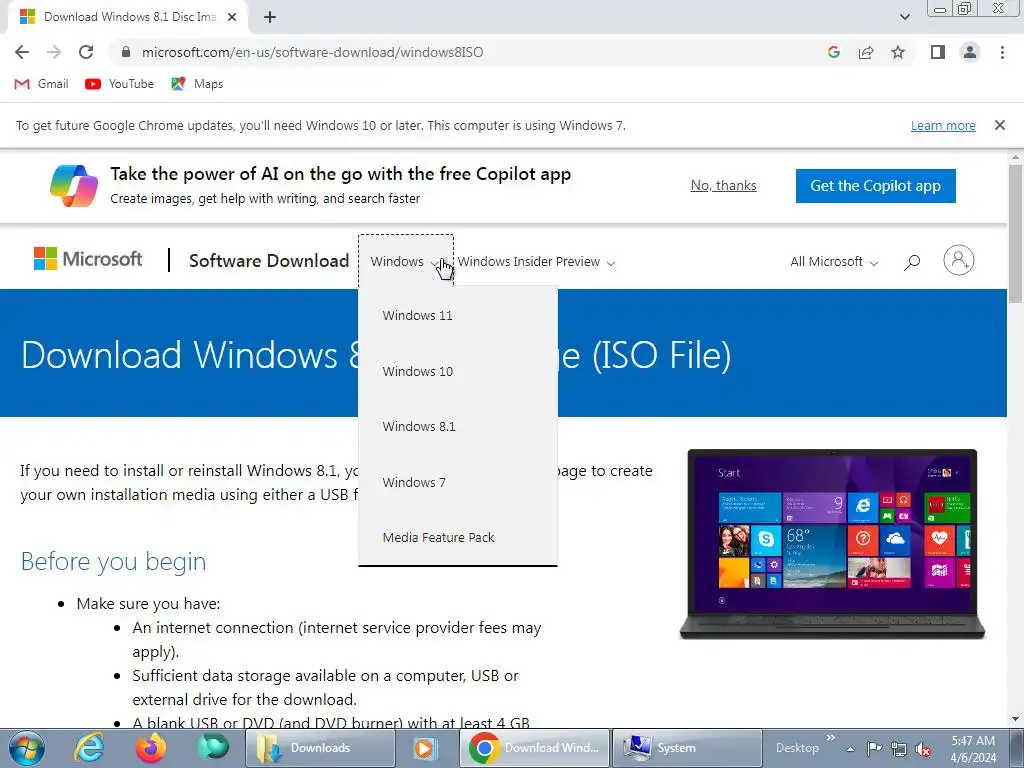Open the System taskbar window
Viewport: 1024px width, 768px height.
pyautogui.click(x=687, y=748)
